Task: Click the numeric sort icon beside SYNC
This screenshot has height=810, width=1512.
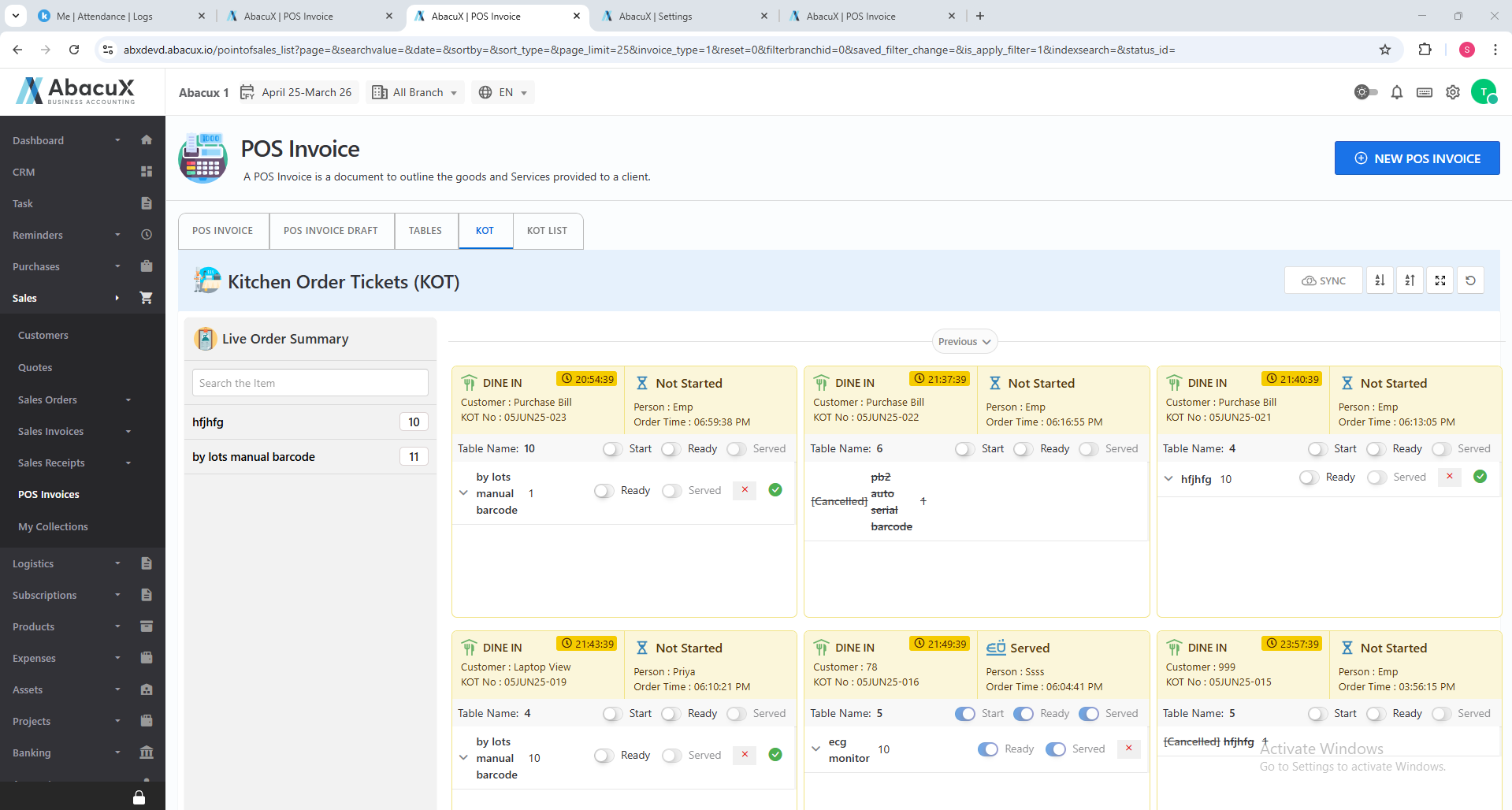Action: [1380, 281]
